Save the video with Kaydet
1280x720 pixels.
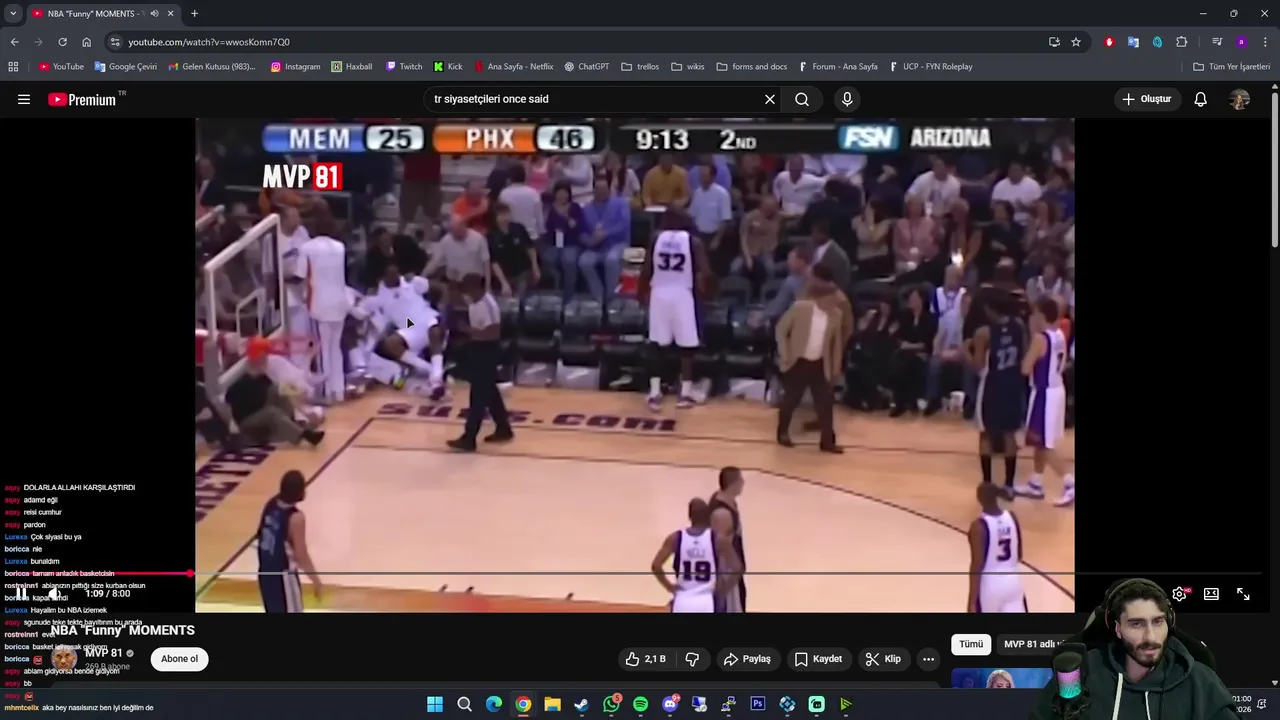818,659
